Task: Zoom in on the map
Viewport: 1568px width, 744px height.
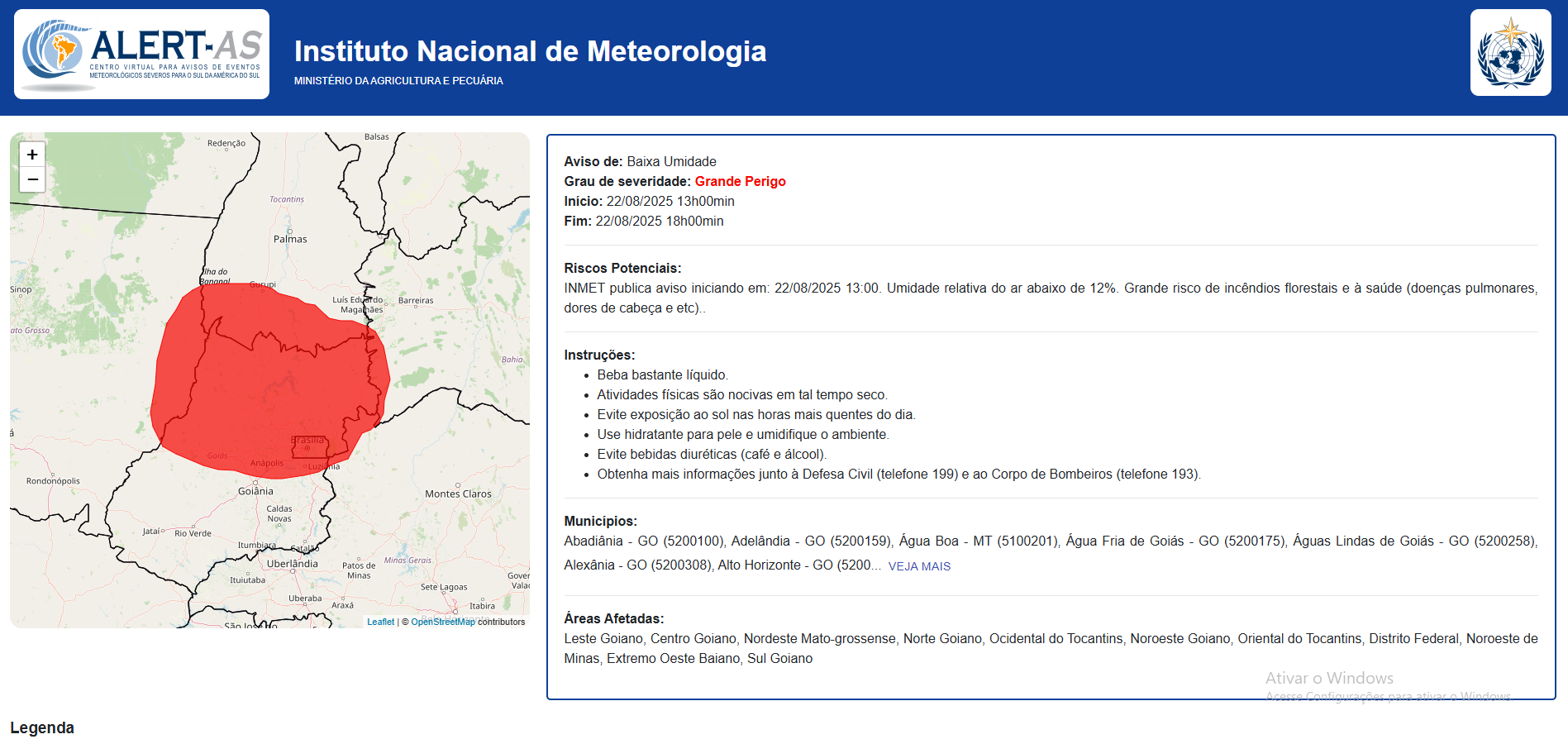Action: 32,155
